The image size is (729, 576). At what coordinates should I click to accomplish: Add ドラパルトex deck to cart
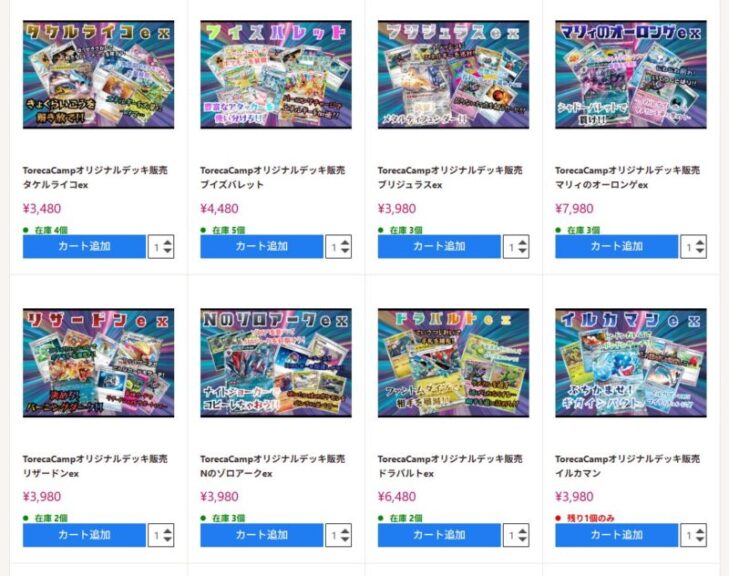click(x=439, y=535)
